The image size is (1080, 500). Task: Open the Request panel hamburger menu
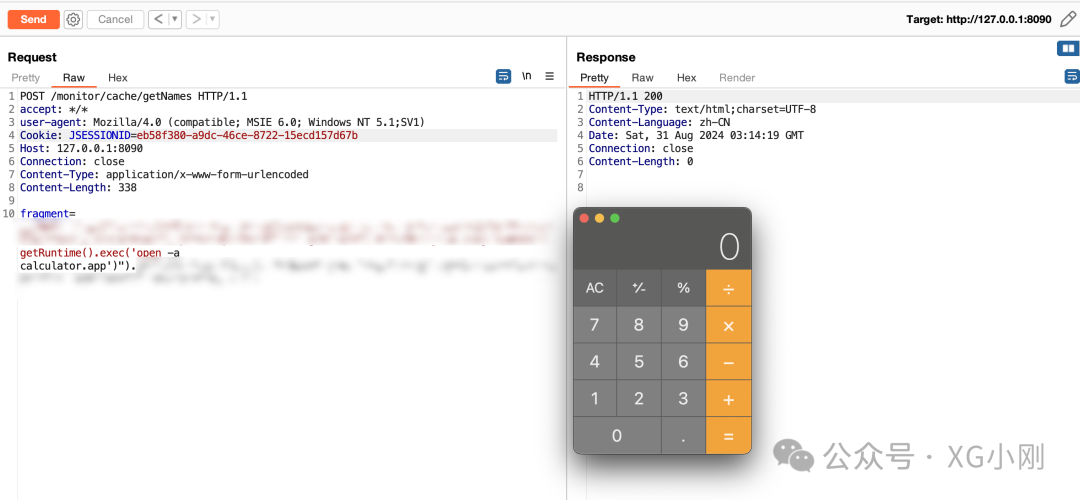point(550,76)
